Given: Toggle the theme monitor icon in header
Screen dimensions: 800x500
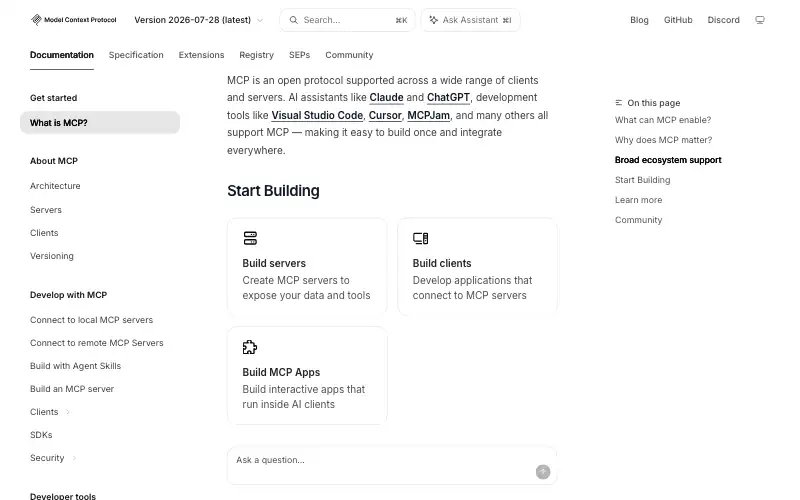Looking at the screenshot, I should click(760, 20).
